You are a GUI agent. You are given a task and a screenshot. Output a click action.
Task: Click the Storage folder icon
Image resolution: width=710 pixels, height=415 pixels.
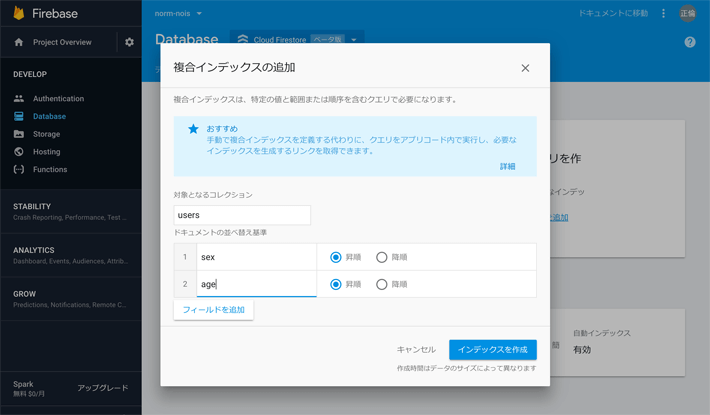(x=19, y=134)
